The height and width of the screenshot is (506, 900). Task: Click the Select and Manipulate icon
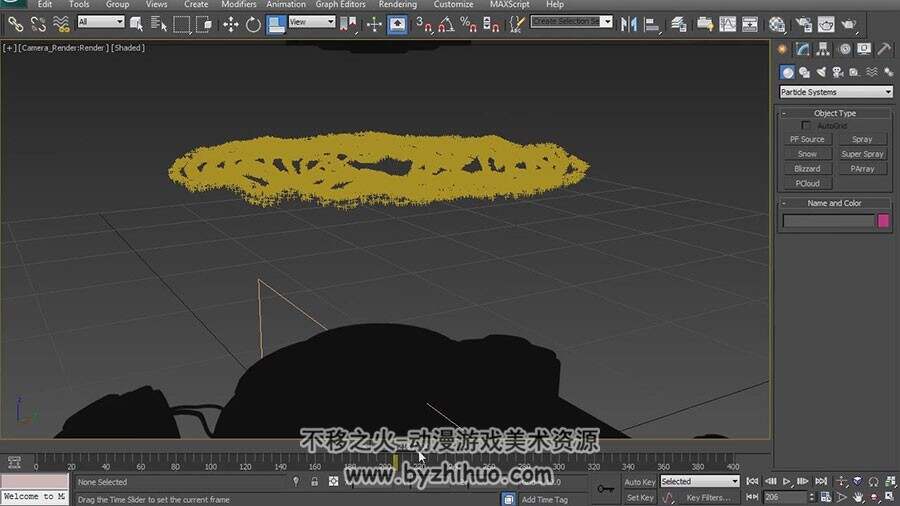tap(374, 24)
